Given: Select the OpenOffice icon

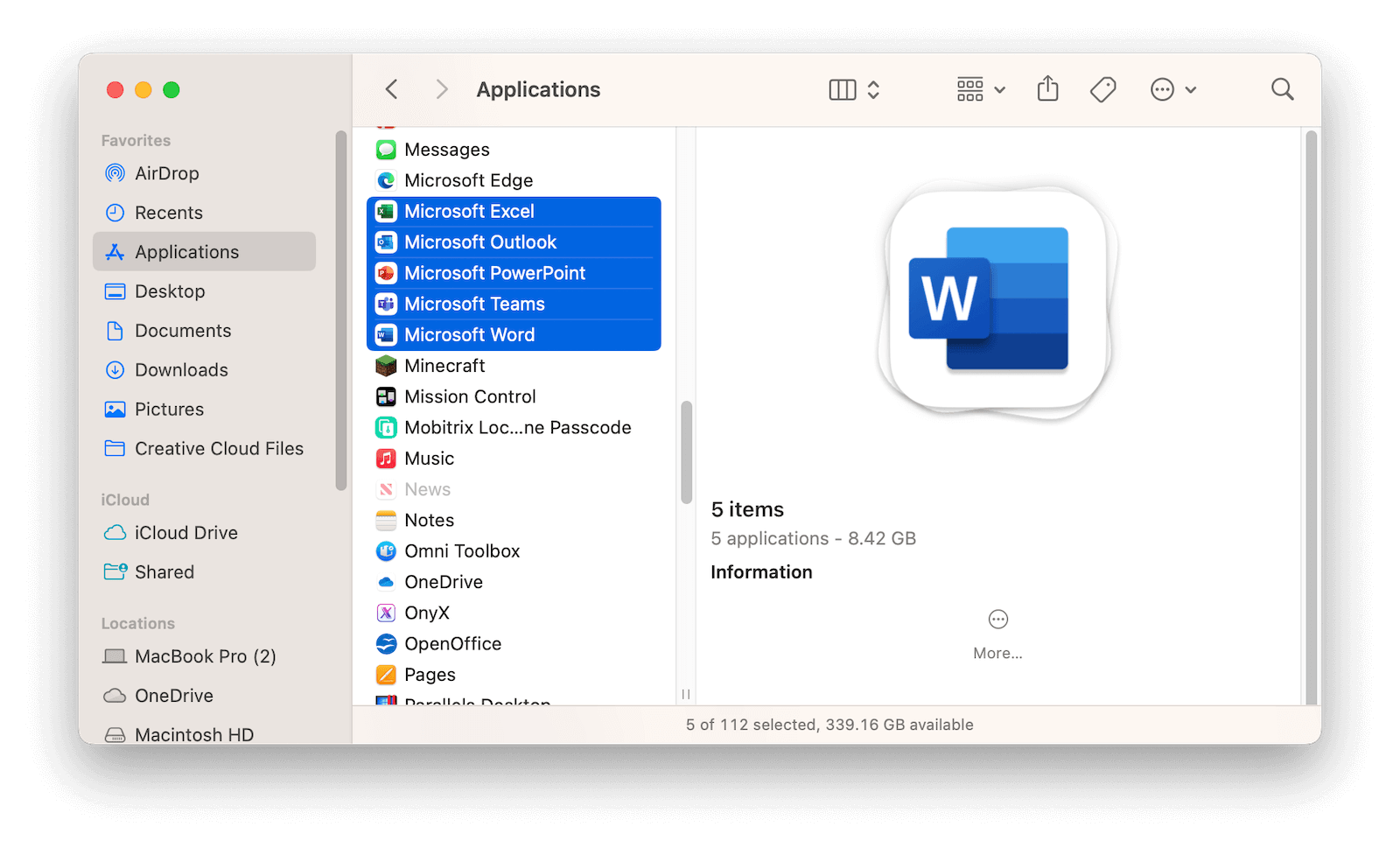Looking at the screenshot, I should point(386,644).
